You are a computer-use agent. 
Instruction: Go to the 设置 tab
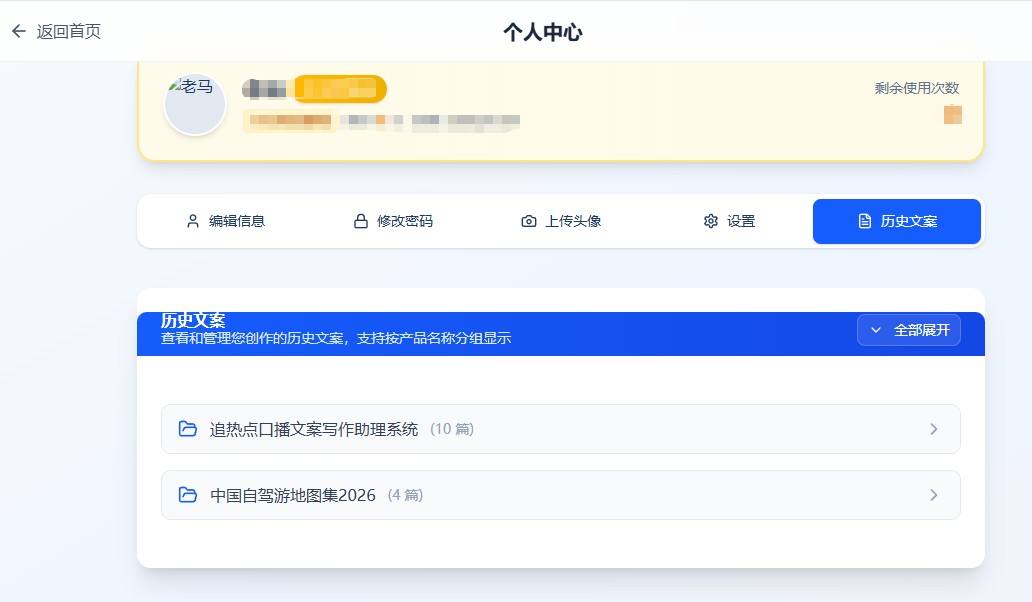[x=741, y=221]
